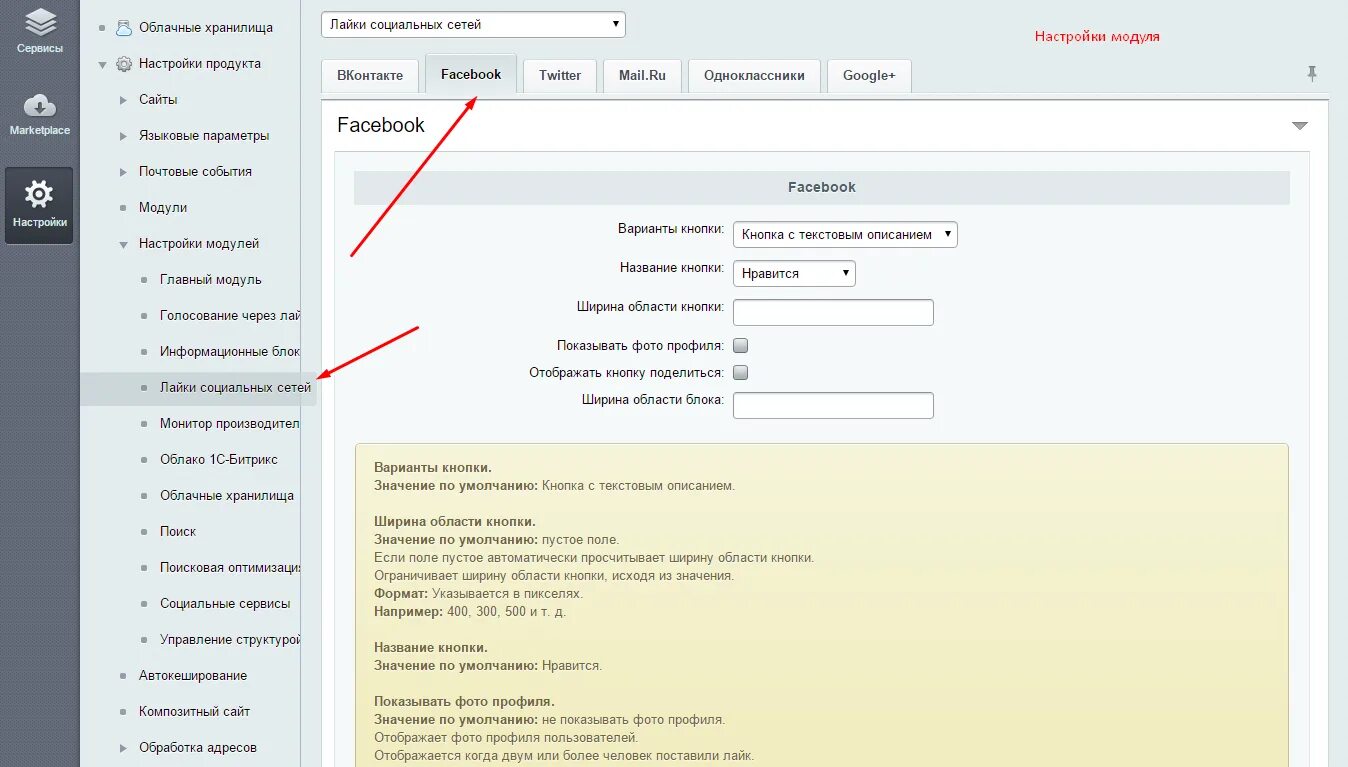Expand Почтовые события tree node

pyautogui.click(x=123, y=172)
